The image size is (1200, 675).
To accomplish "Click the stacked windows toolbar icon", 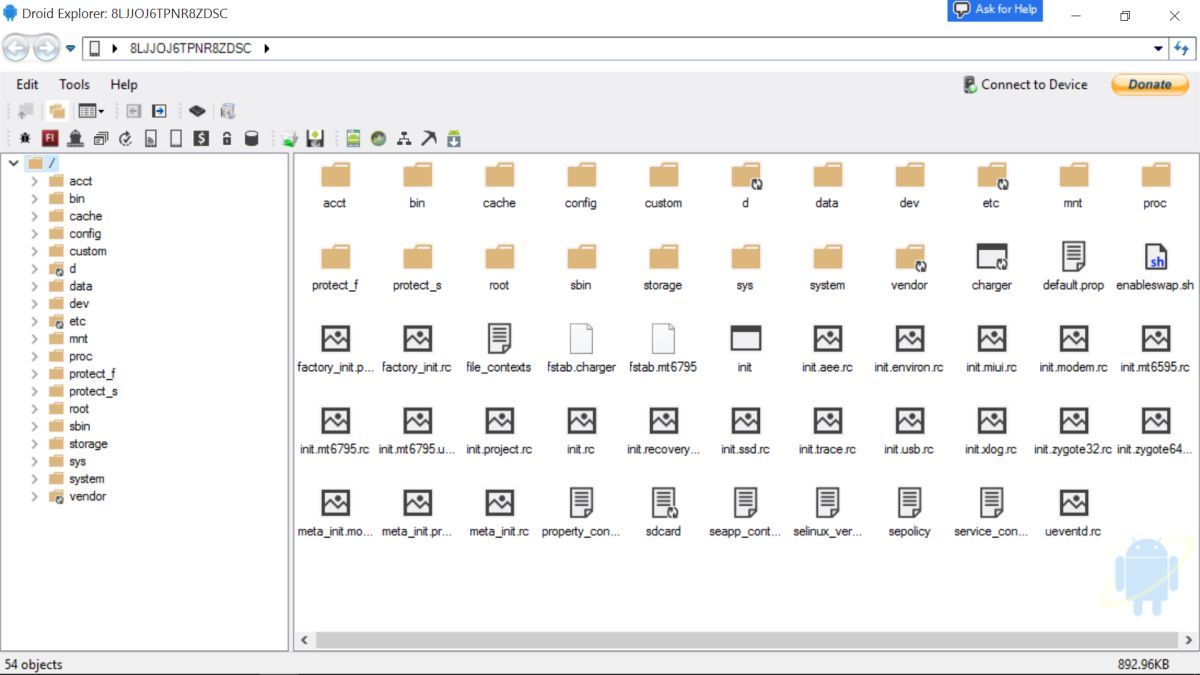I will click(101, 139).
